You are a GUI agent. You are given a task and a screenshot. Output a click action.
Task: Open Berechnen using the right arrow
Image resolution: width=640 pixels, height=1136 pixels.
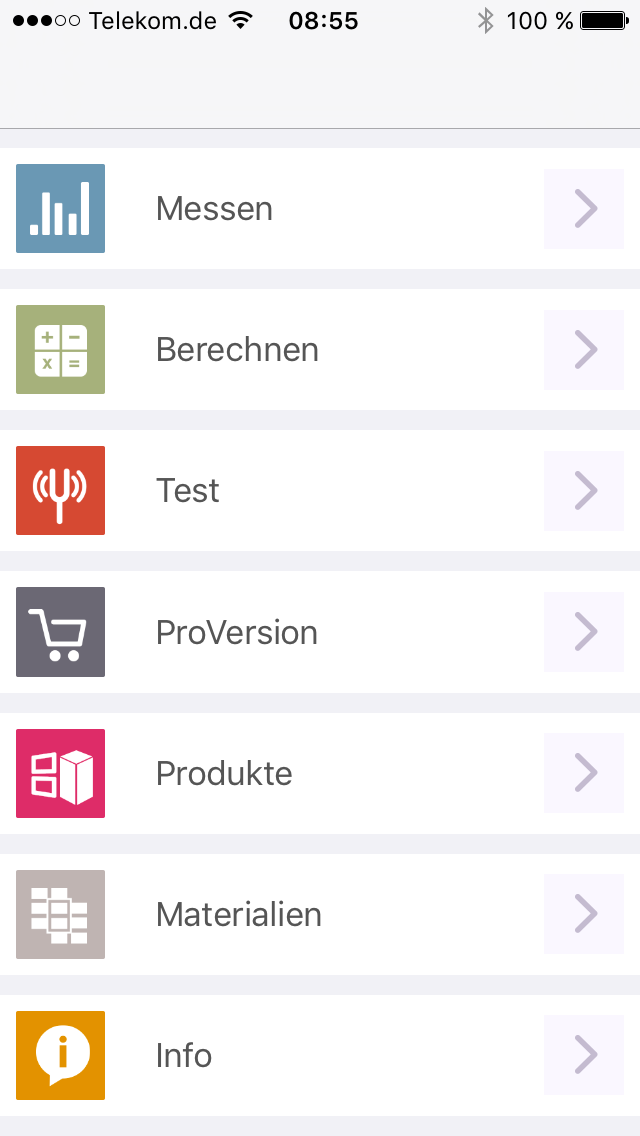coord(583,349)
